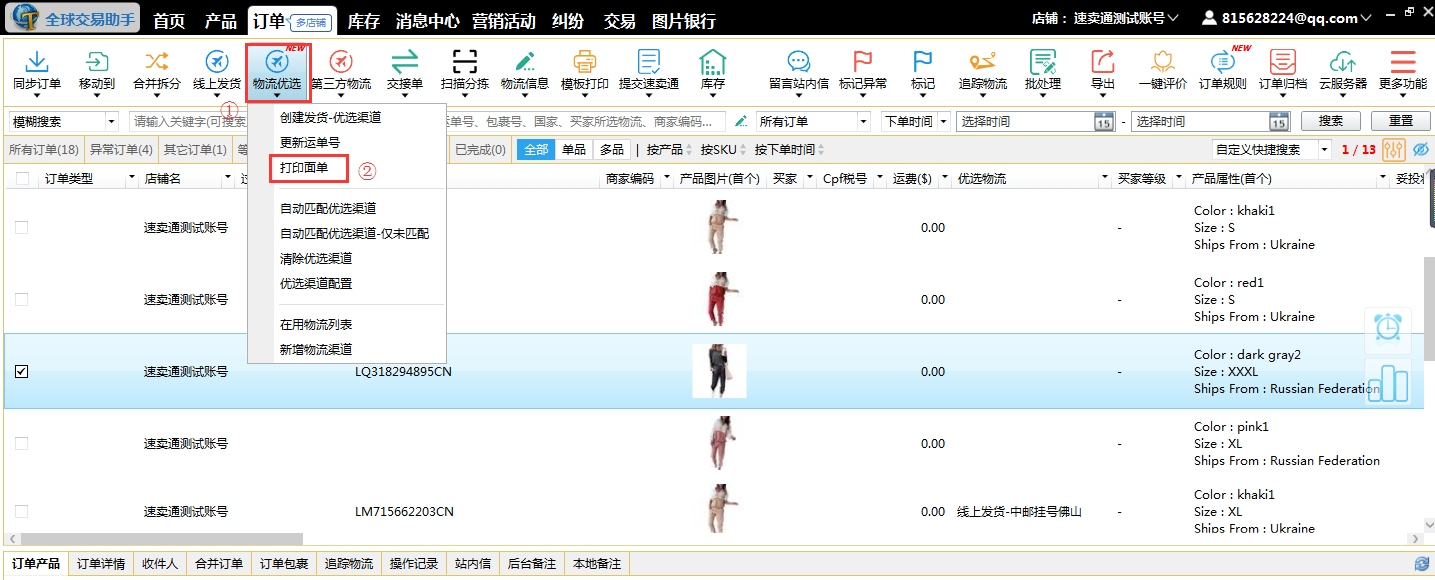This screenshot has height=580, width=1435.
Task: Go to 消息中心 in top navigation
Action: (x=428, y=21)
